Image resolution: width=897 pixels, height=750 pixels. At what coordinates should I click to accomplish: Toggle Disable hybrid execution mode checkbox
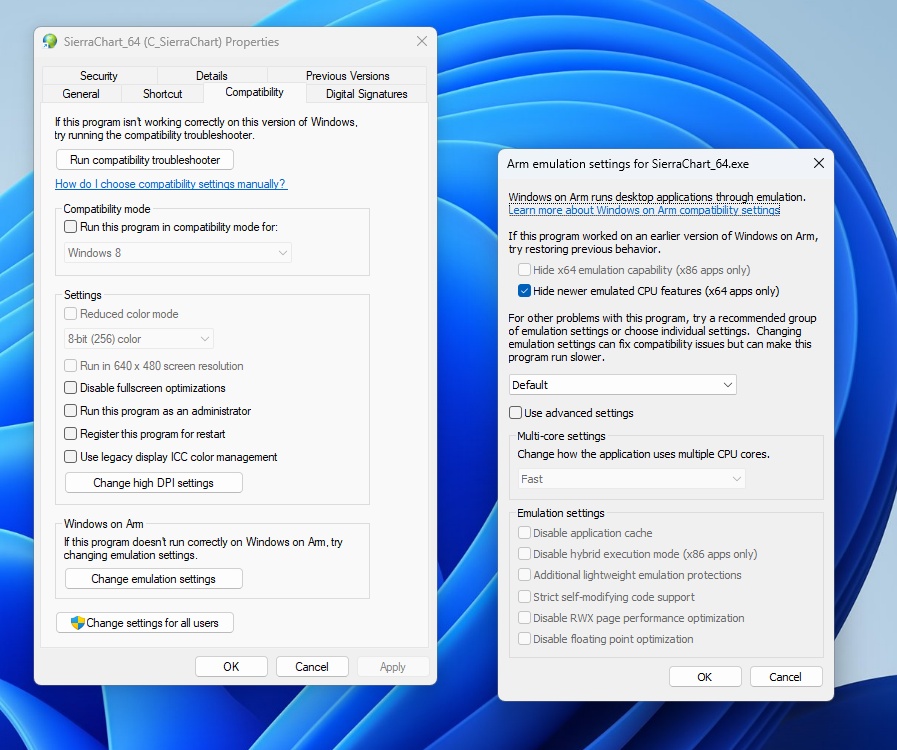524,554
